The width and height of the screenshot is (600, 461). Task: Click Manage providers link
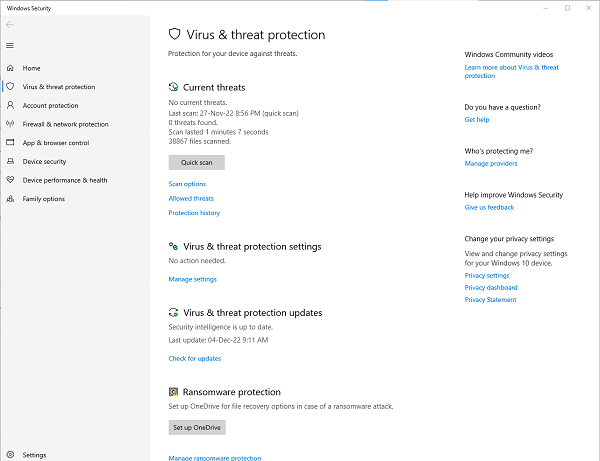click(491, 163)
